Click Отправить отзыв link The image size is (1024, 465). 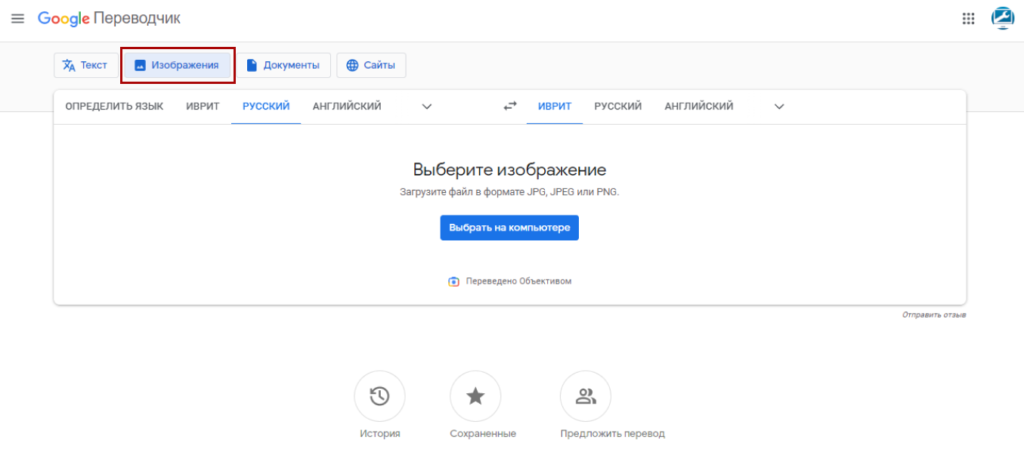(x=934, y=315)
